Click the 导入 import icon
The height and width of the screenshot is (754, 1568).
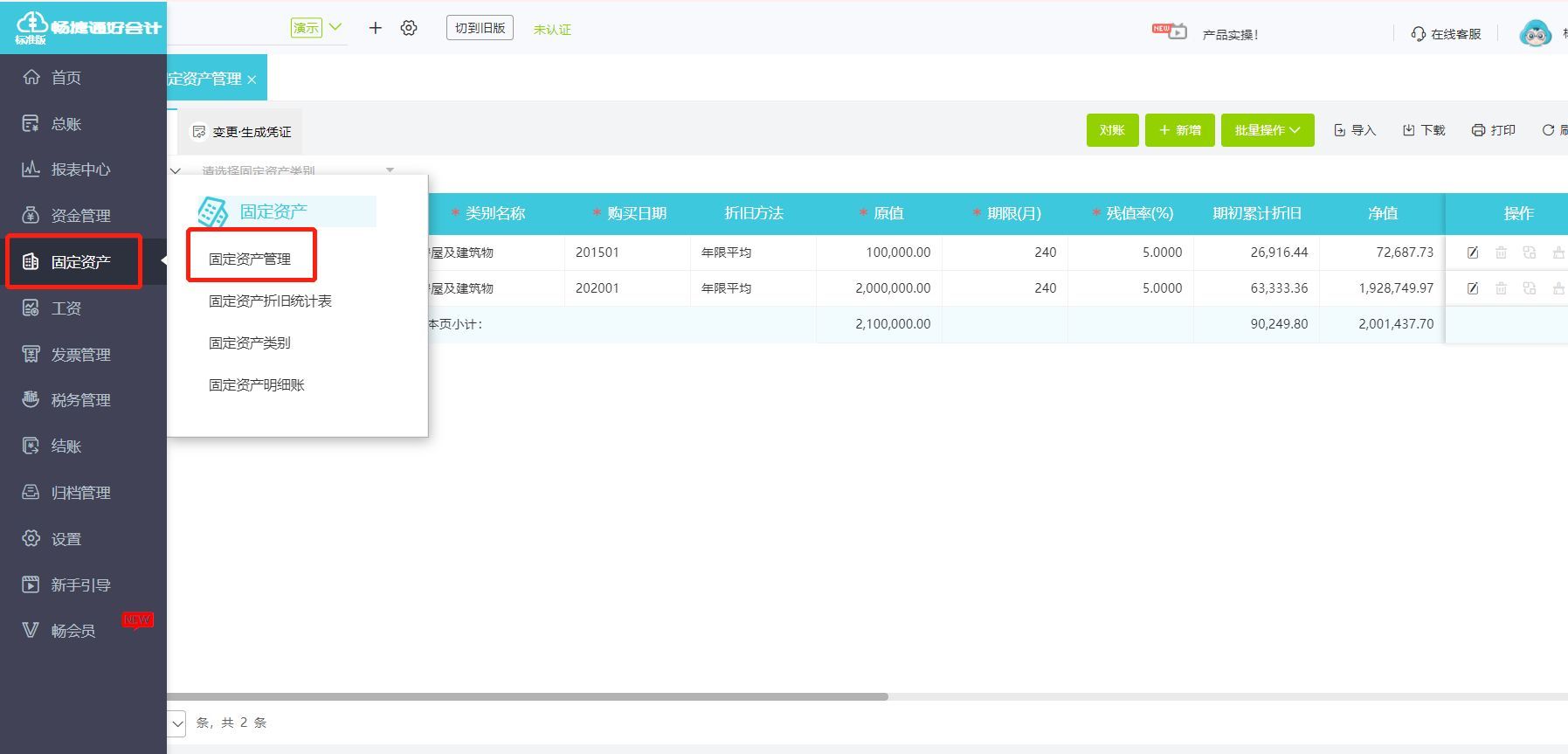point(1339,130)
